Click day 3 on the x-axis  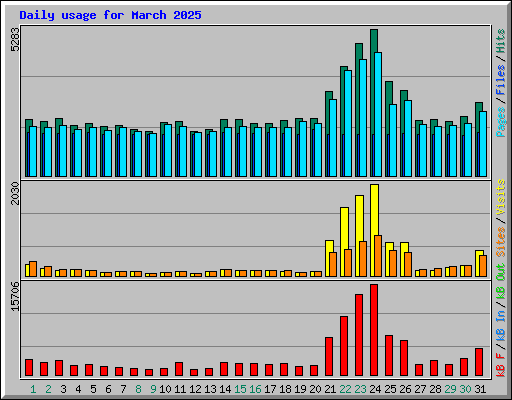pos(63,389)
